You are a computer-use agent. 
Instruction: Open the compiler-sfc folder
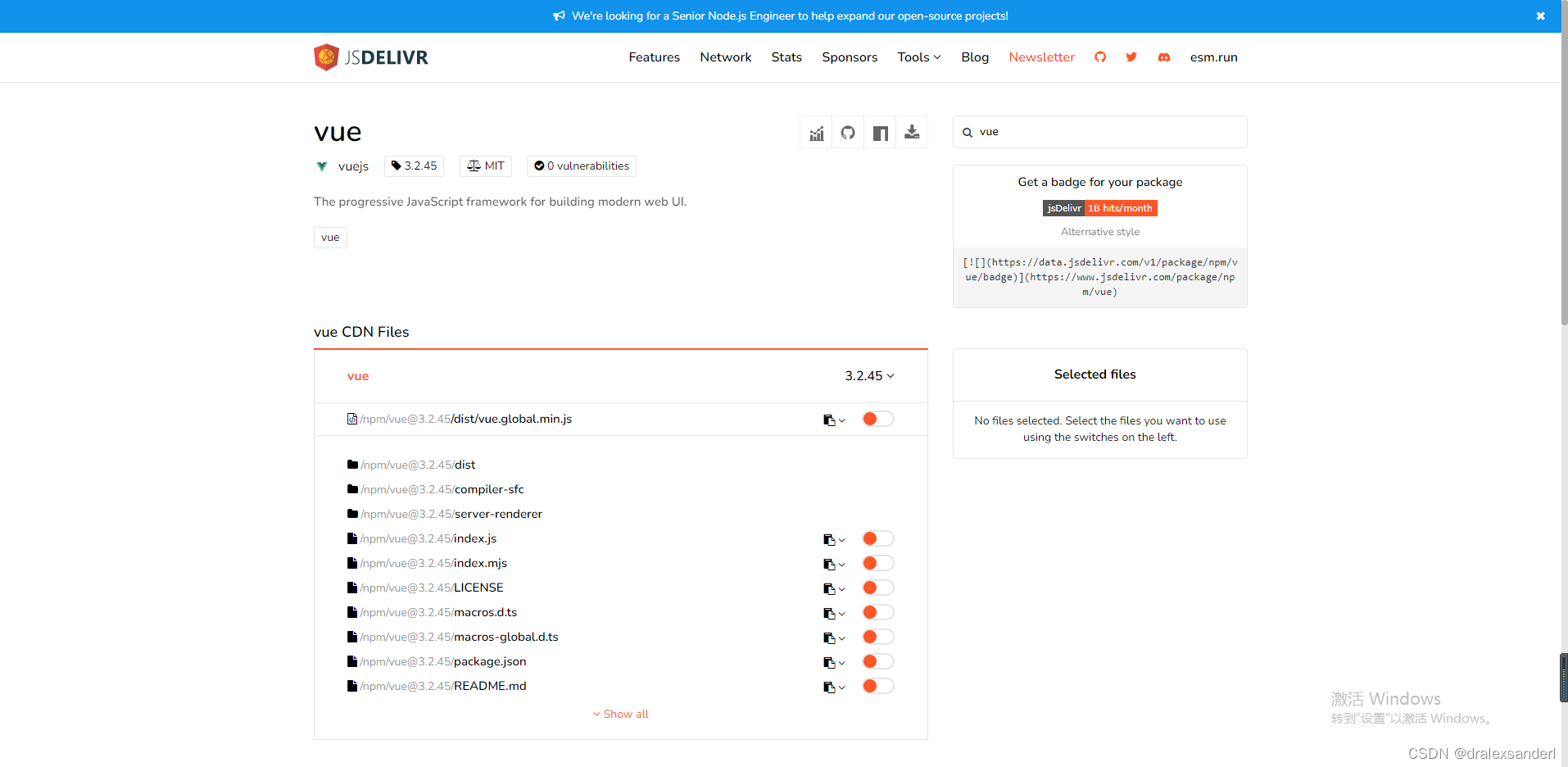click(436, 489)
